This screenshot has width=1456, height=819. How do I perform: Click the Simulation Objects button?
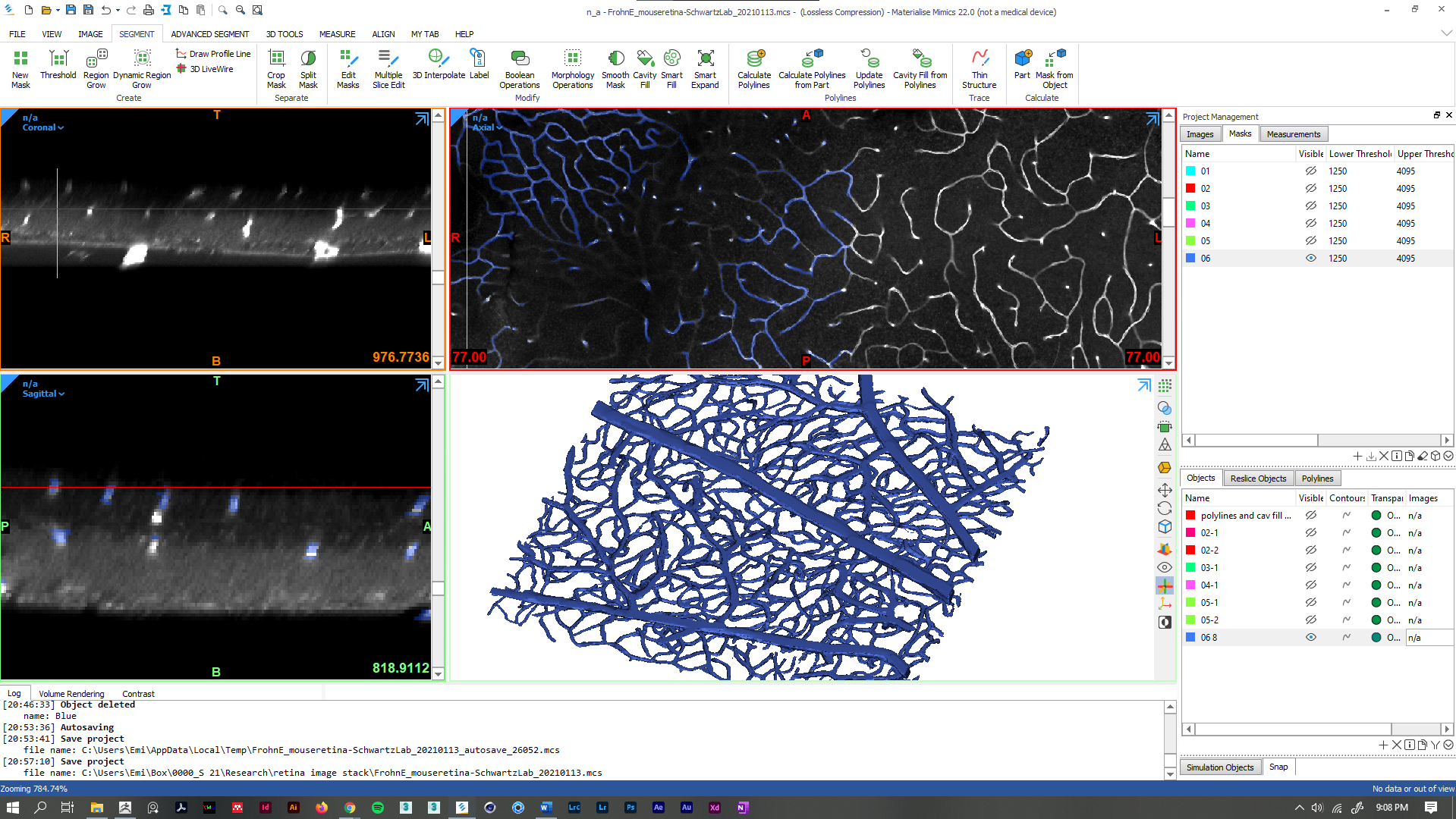coord(1220,767)
